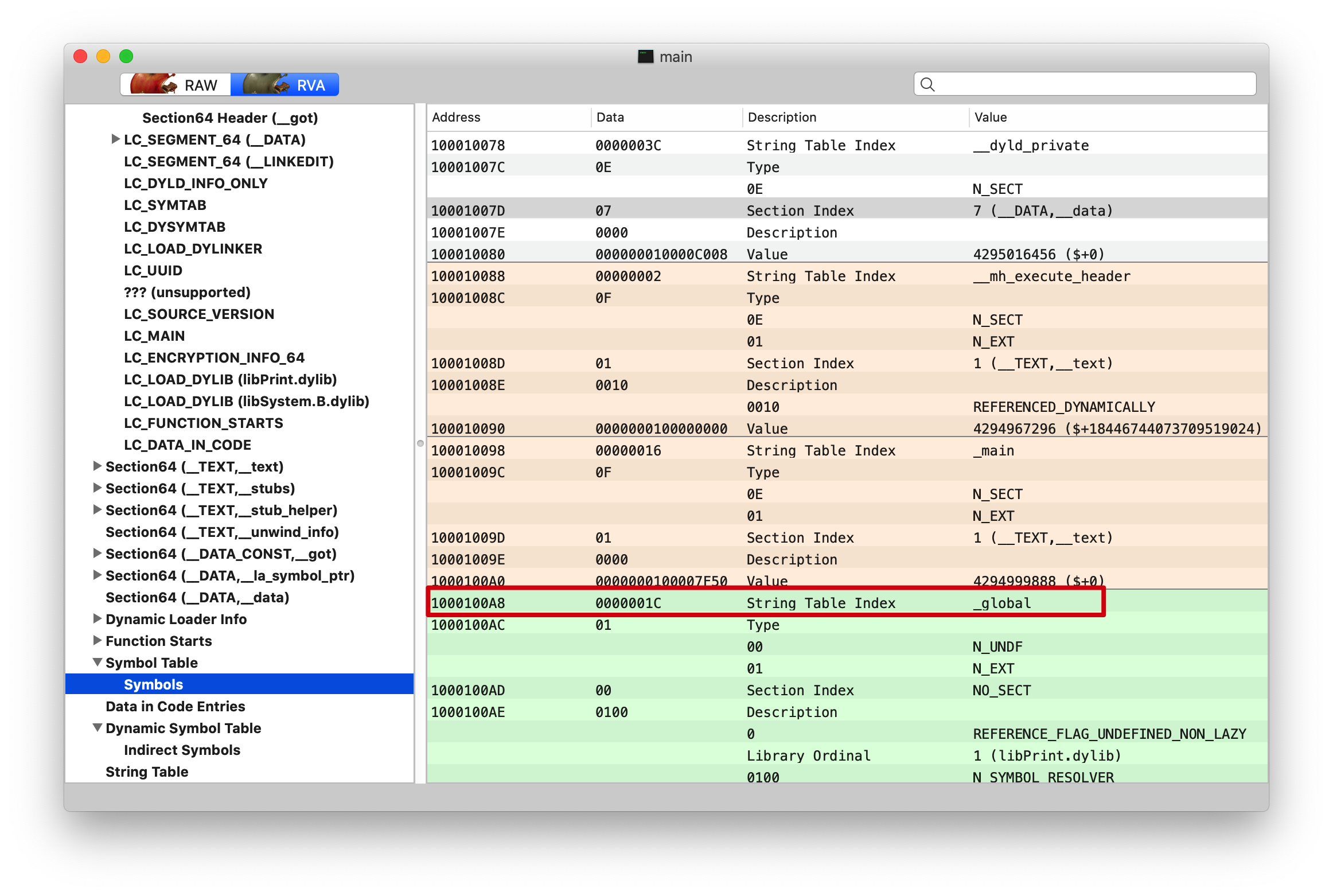Select LC_LOAD_DYLIB (libSystem.B.dylib)
Viewport: 1333px width, 896px height.
247,401
